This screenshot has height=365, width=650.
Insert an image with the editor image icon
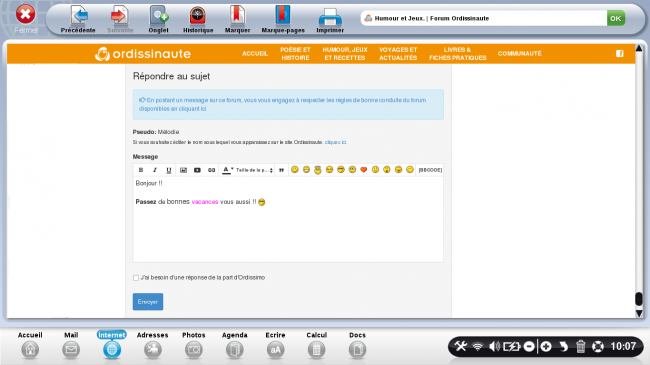coord(183,170)
